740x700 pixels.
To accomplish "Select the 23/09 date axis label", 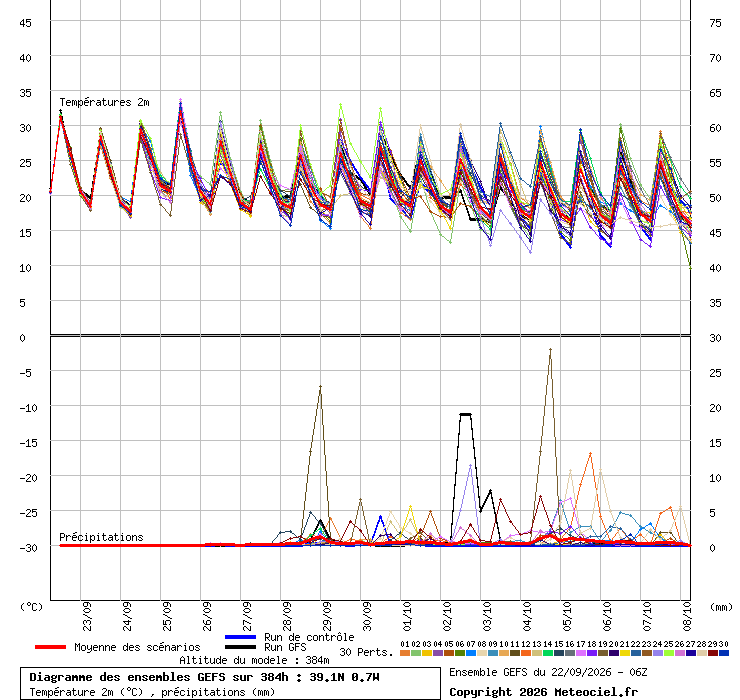I will [x=87, y=616].
